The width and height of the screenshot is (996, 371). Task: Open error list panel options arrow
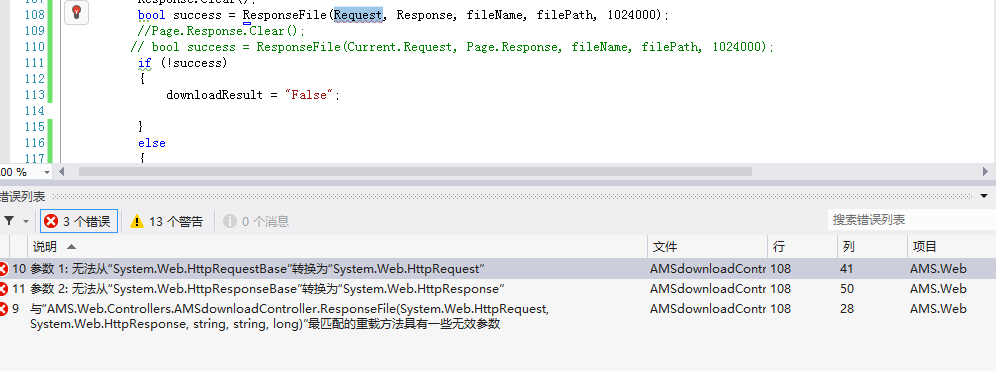(985, 196)
